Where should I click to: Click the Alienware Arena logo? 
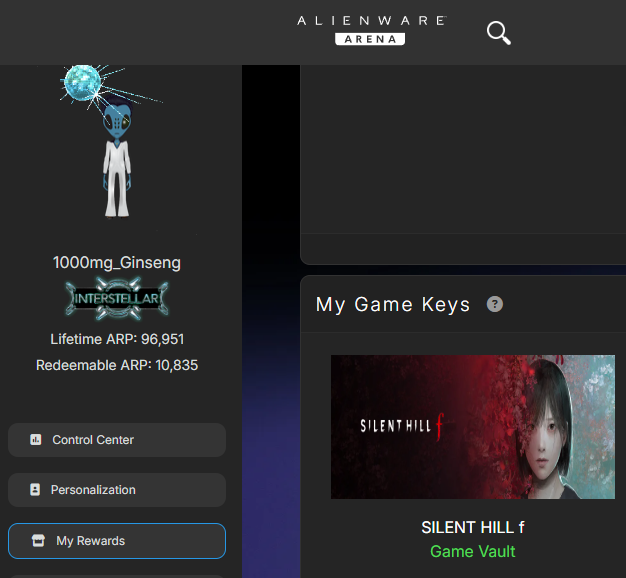[370, 29]
